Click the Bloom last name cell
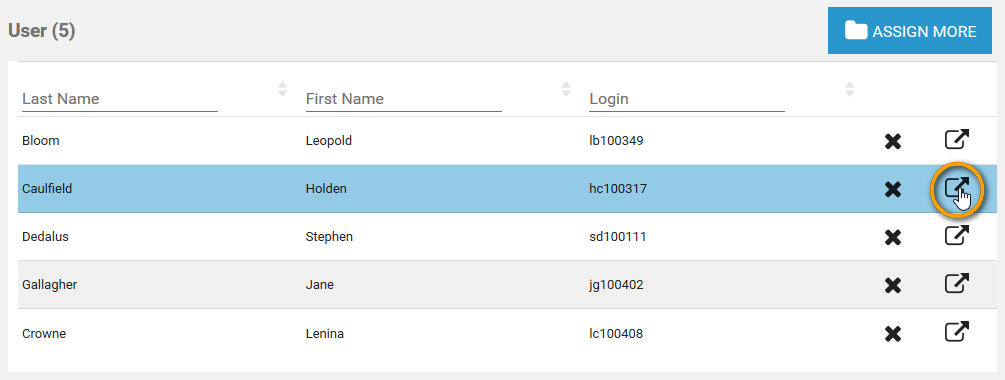This screenshot has width=1005, height=380. click(40, 141)
